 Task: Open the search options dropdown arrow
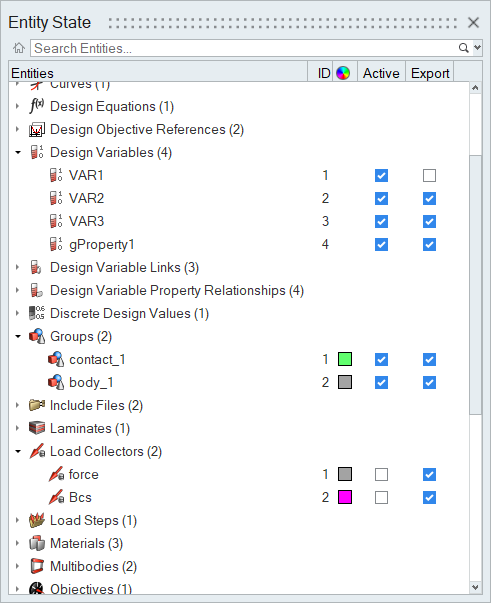pos(477,48)
